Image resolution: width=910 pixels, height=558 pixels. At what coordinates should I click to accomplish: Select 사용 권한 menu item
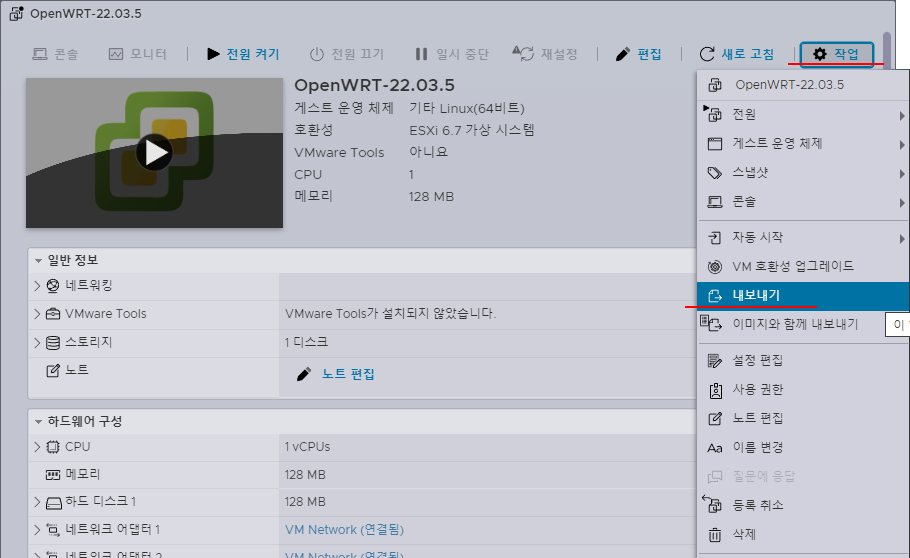point(803,390)
